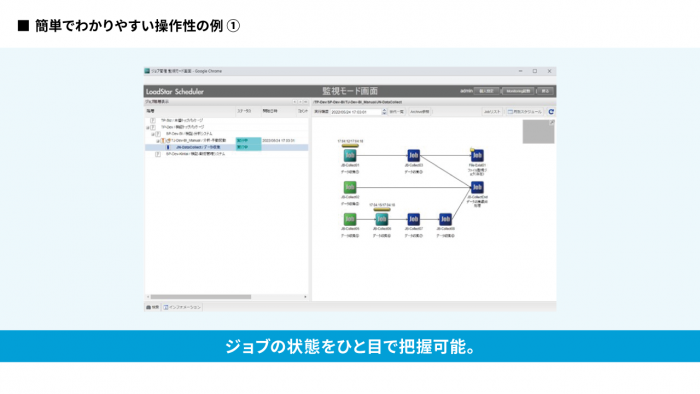Click the unit icon of SP-Dev-Kintai row
The image size is (700, 394).
(x=158, y=154)
